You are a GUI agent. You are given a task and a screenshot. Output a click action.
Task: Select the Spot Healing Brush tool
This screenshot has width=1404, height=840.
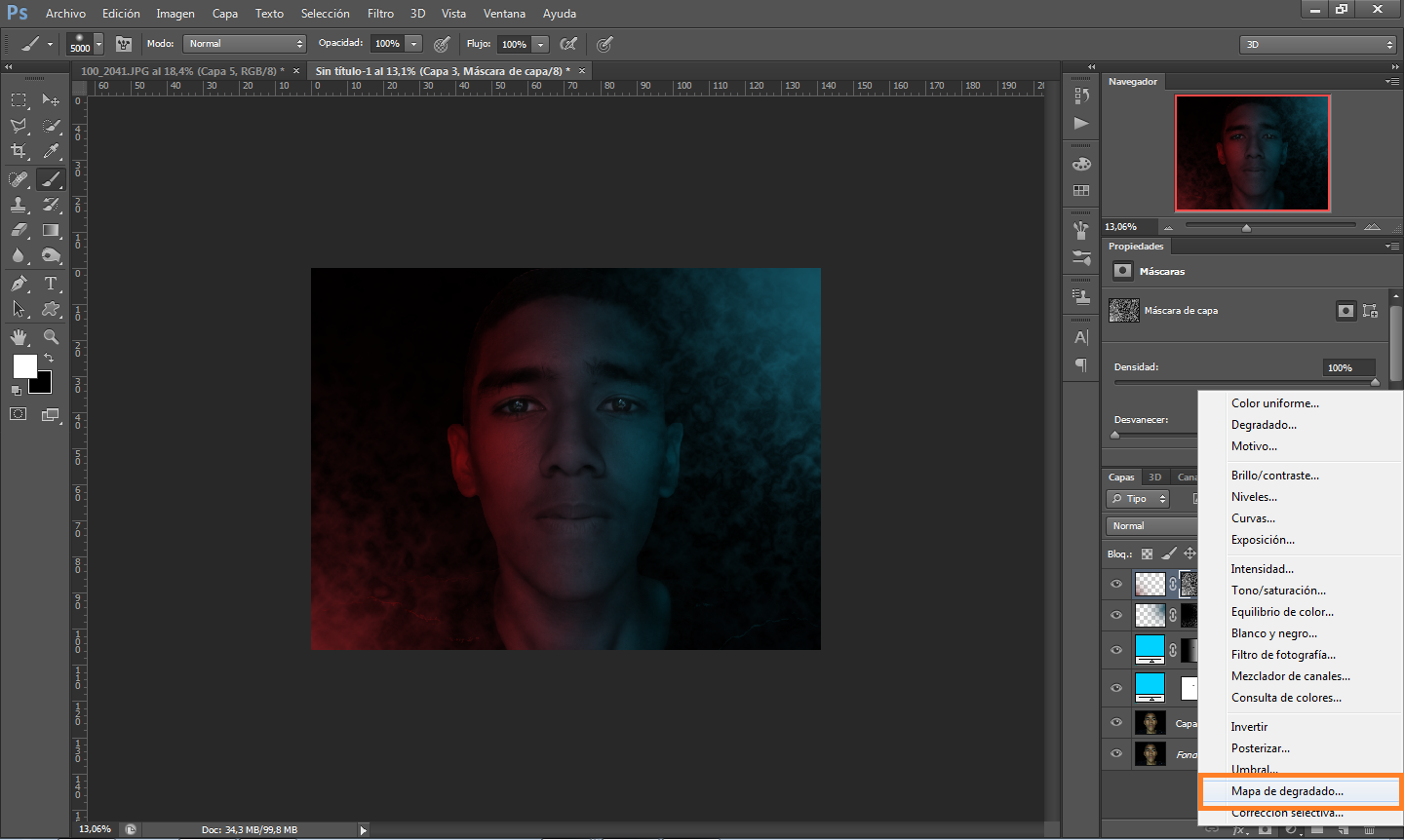19,179
